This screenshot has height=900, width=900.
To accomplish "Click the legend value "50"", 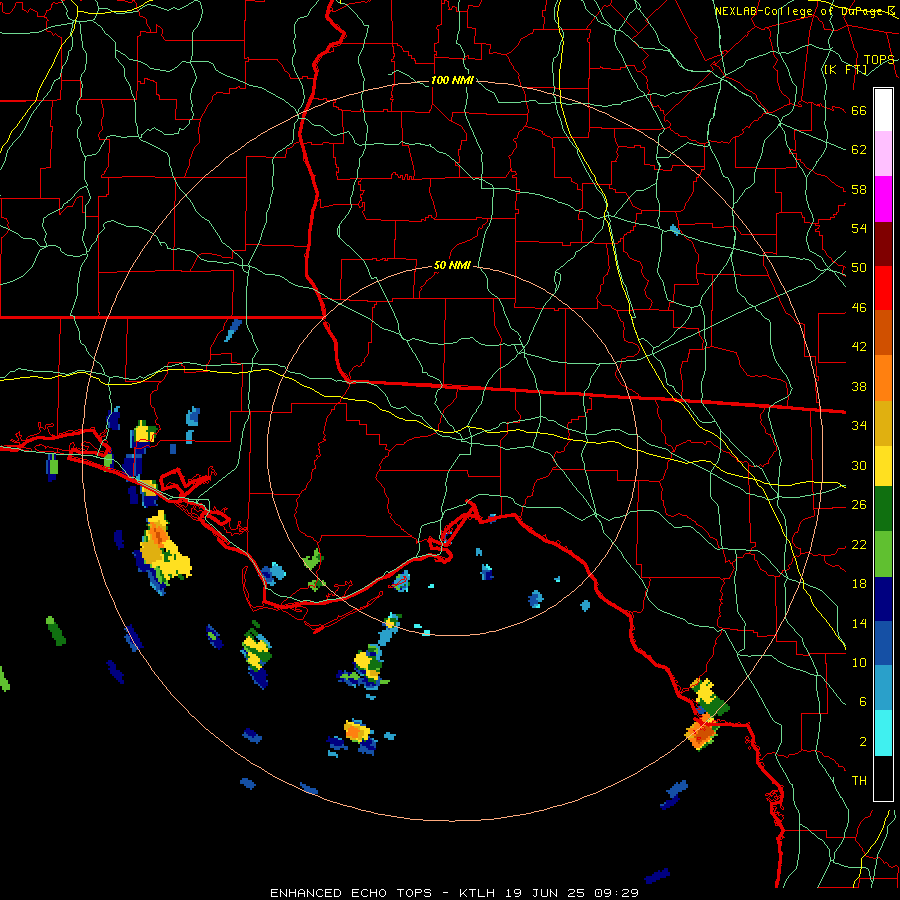I will click(x=859, y=268).
